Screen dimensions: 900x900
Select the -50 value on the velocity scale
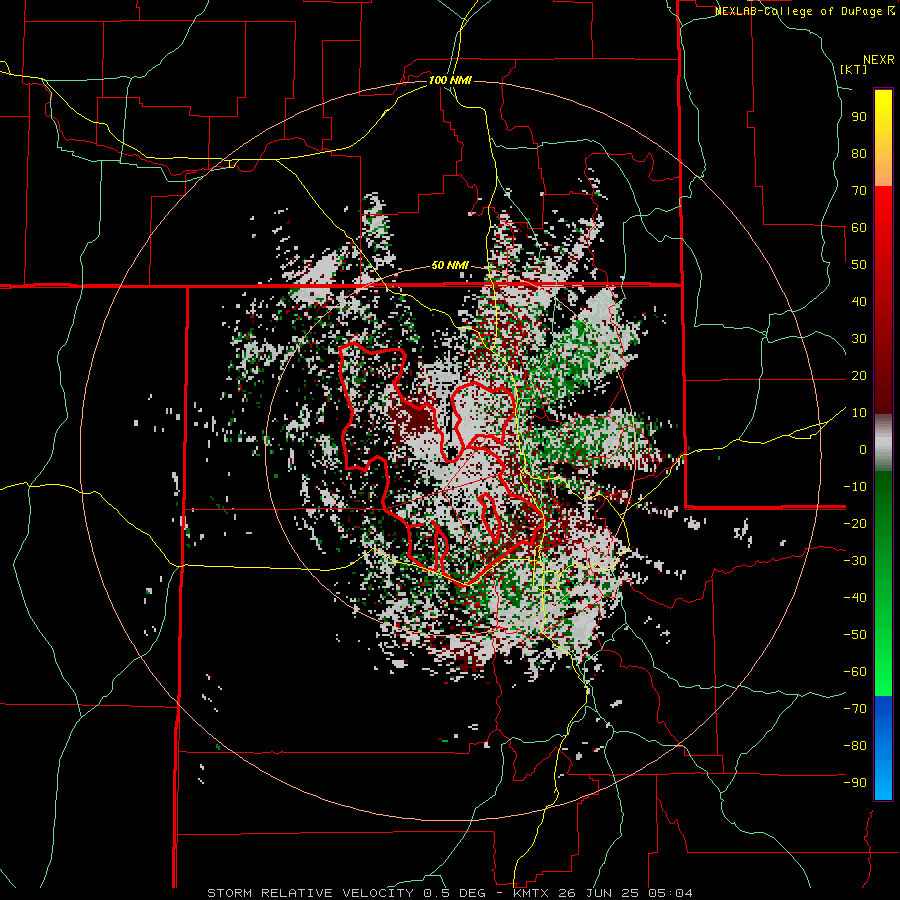point(855,635)
